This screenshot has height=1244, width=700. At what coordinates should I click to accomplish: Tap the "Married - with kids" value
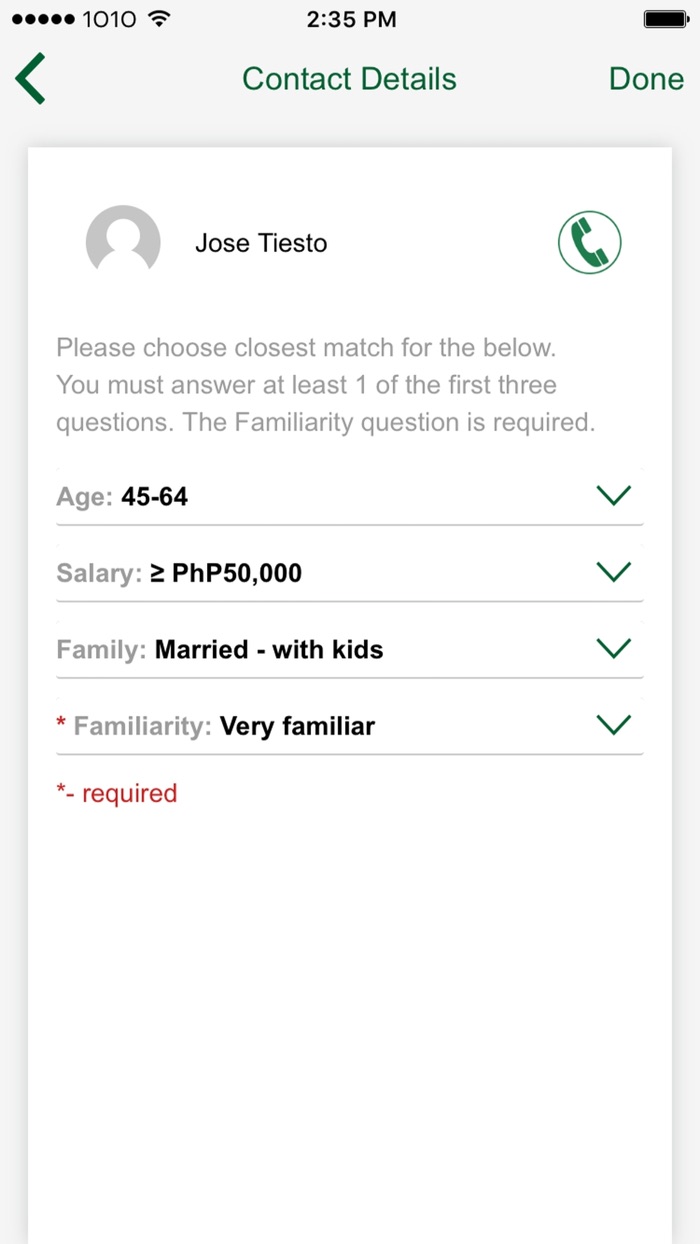point(269,650)
